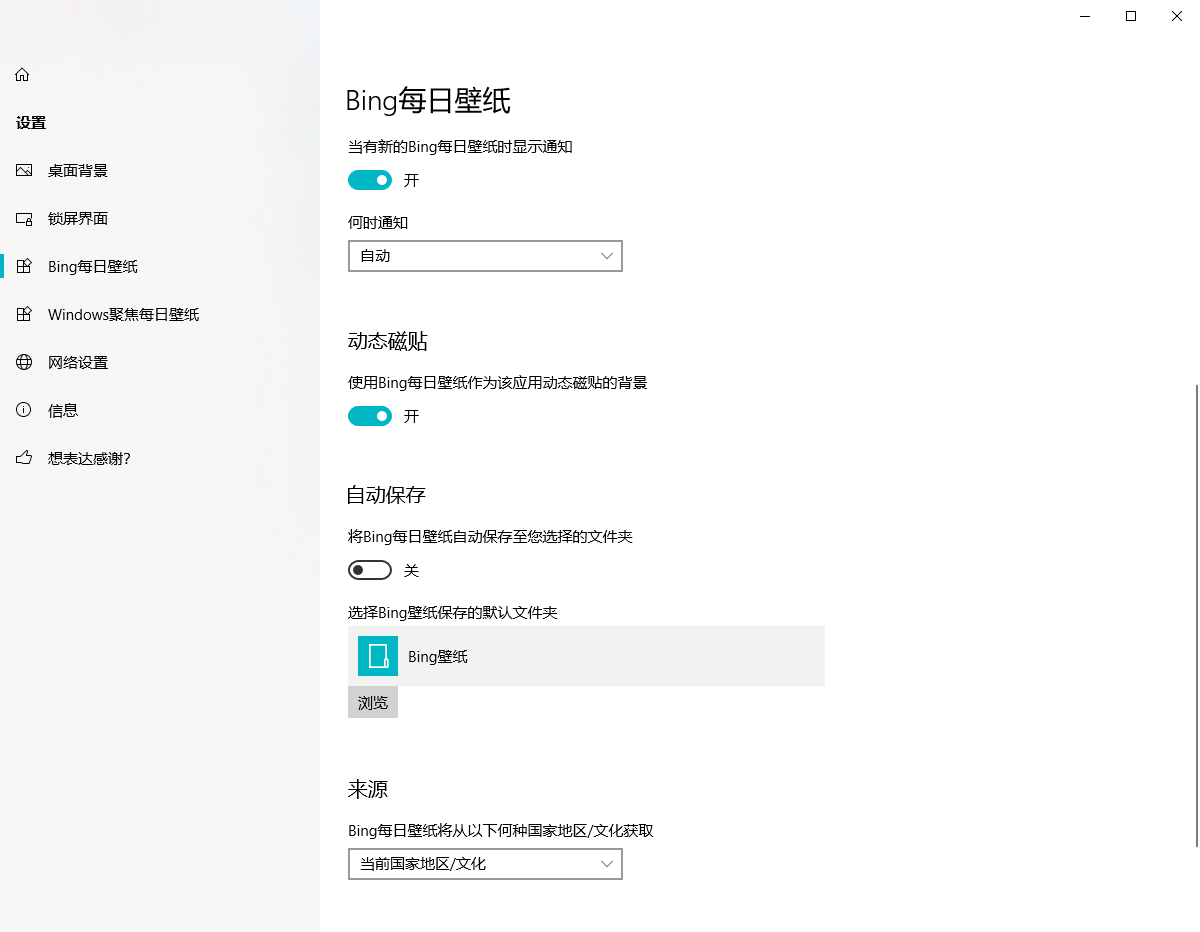Minimize the settings window
1200x932 pixels.
(x=1085, y=16)
